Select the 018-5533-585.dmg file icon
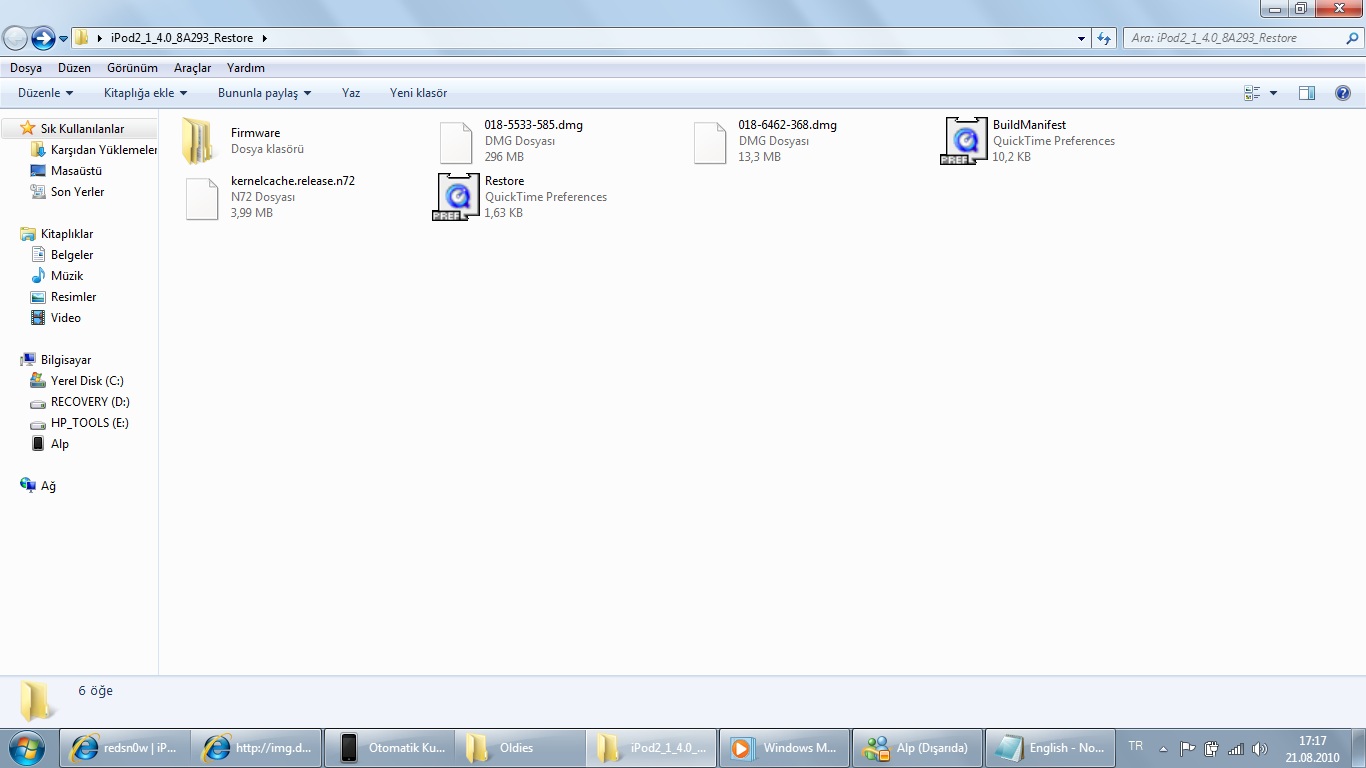The image size is (1366, 768). pyautogui.click(x=456, y=142)
